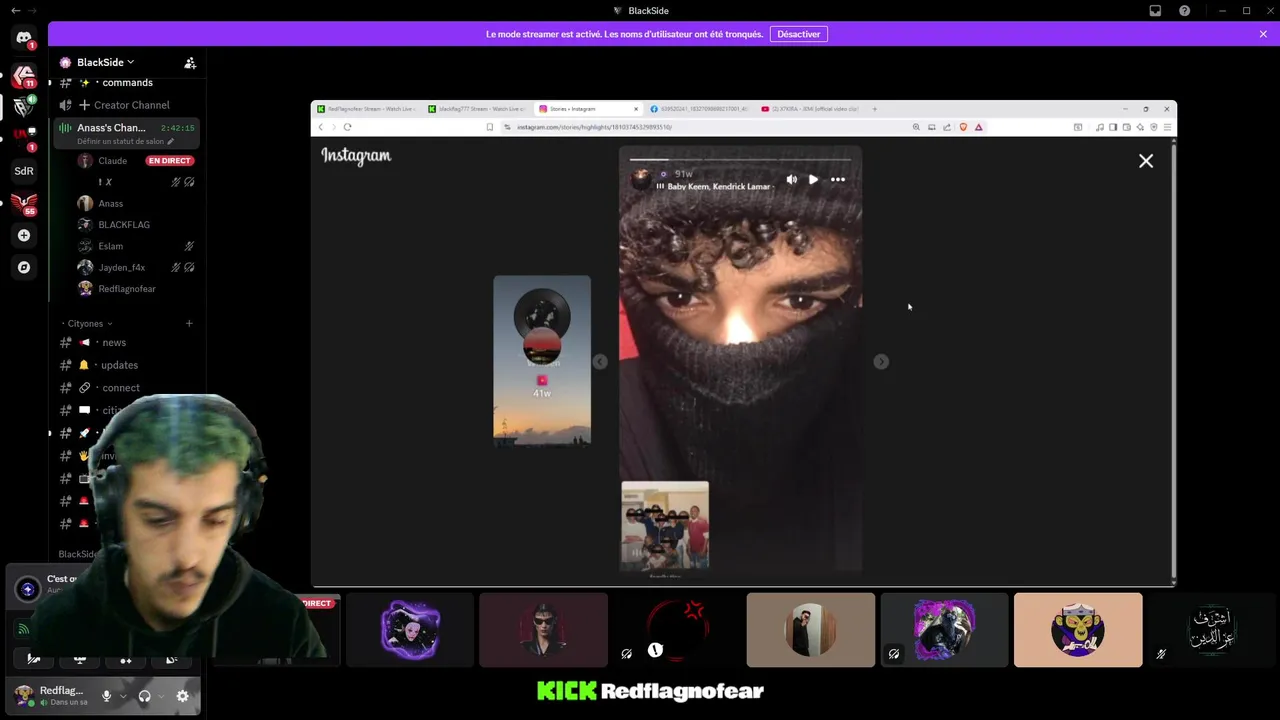The image size is (1280, 720).
Task: Close the Instagram story viewer
Action: pyautogui.click(x=1146, y=161)
